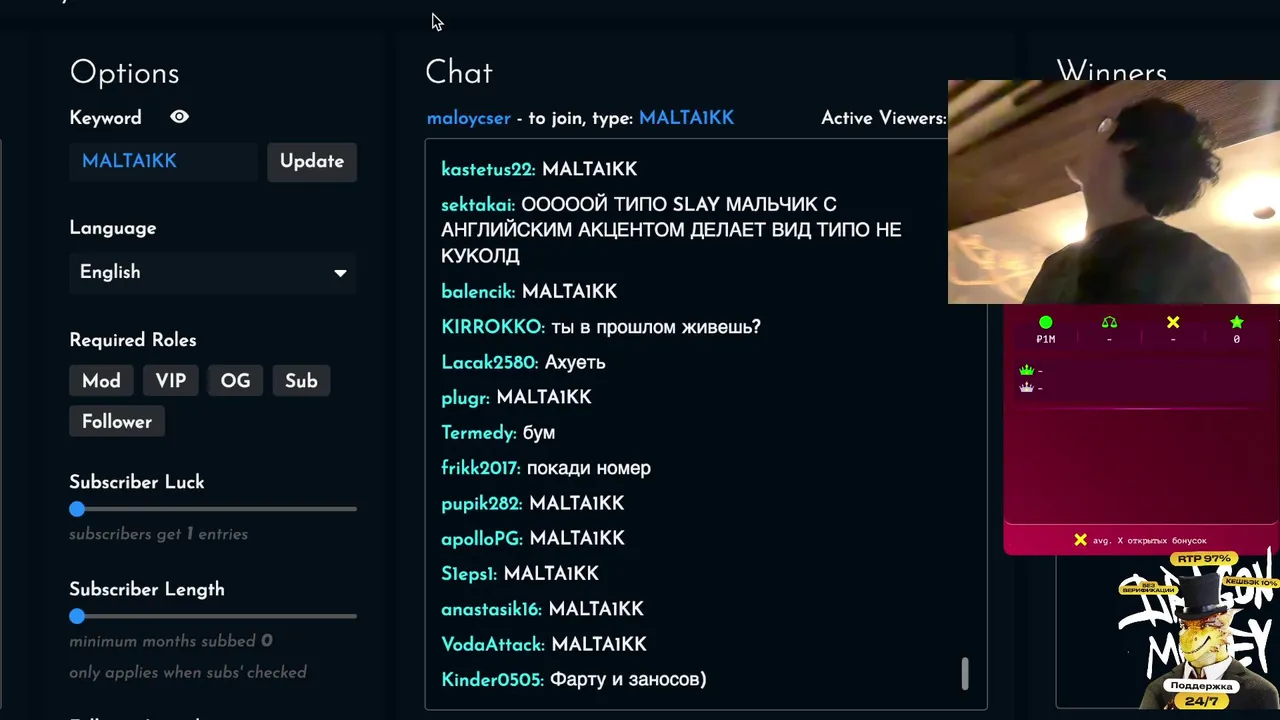Toggle the VIP required role
Image resolution: width=1280 pixels, height=720 pixels.
(171, 381)
